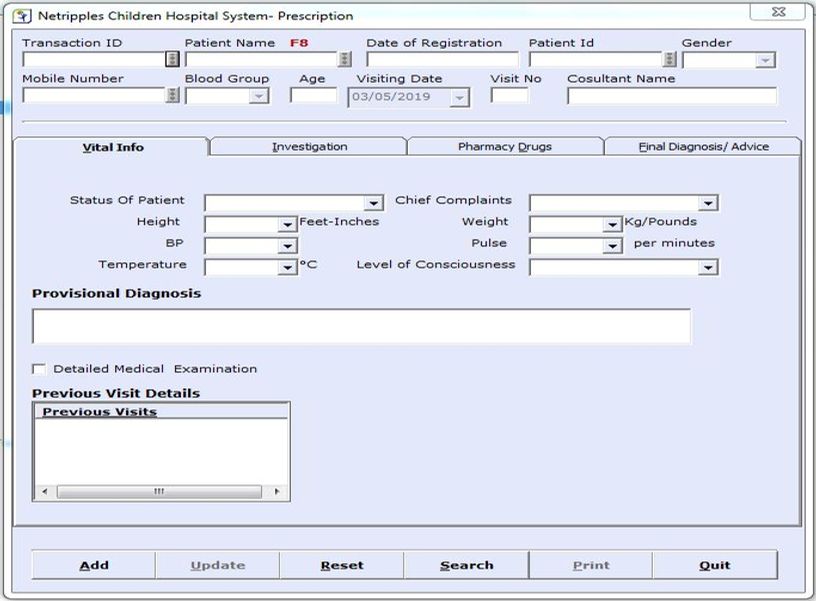Screen dimensions: 816x601
Task: Switch to the Vital Info tab
Action: (x=111, y=147)
